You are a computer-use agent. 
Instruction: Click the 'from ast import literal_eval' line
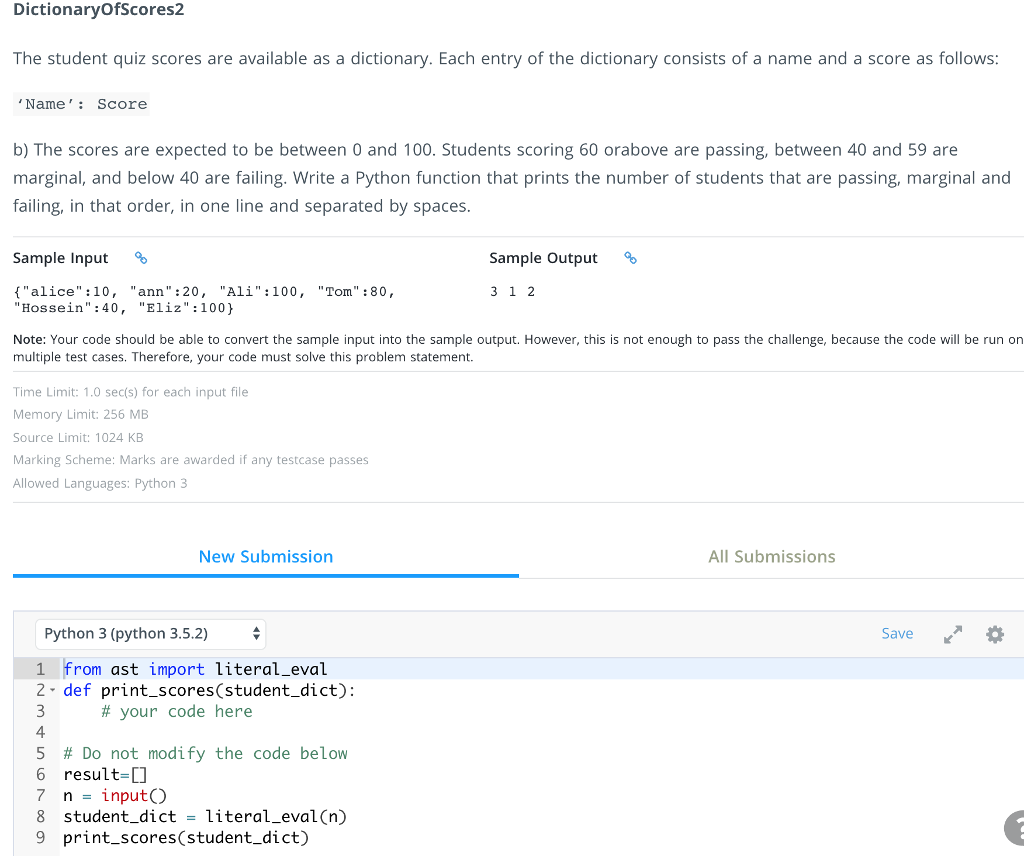pos(196,670)
